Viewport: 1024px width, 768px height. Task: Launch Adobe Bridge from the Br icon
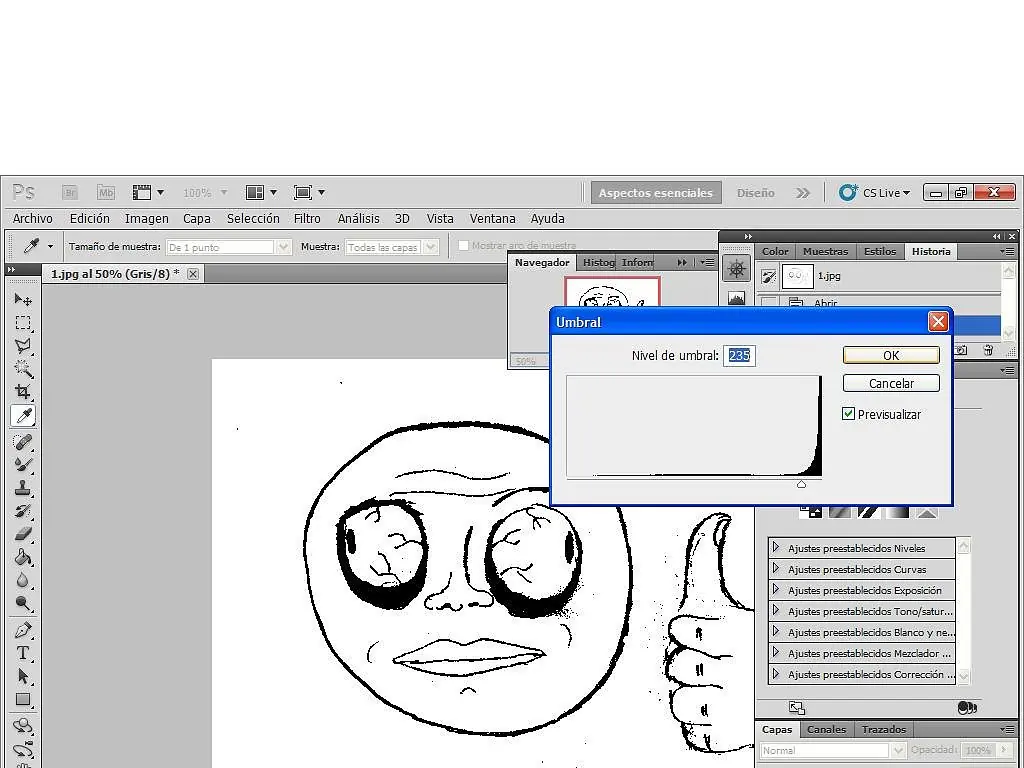[x=70, y=193]
